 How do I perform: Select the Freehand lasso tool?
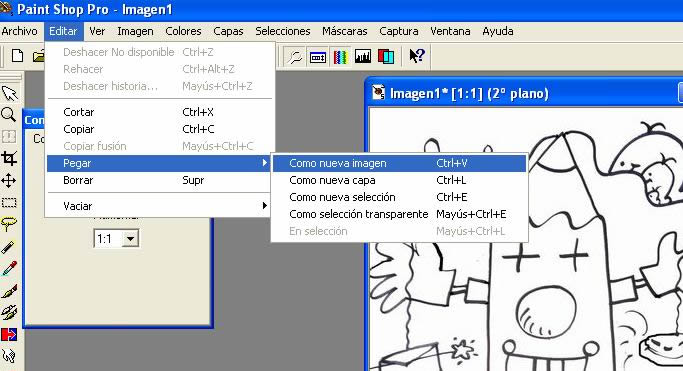click(9, 224)
